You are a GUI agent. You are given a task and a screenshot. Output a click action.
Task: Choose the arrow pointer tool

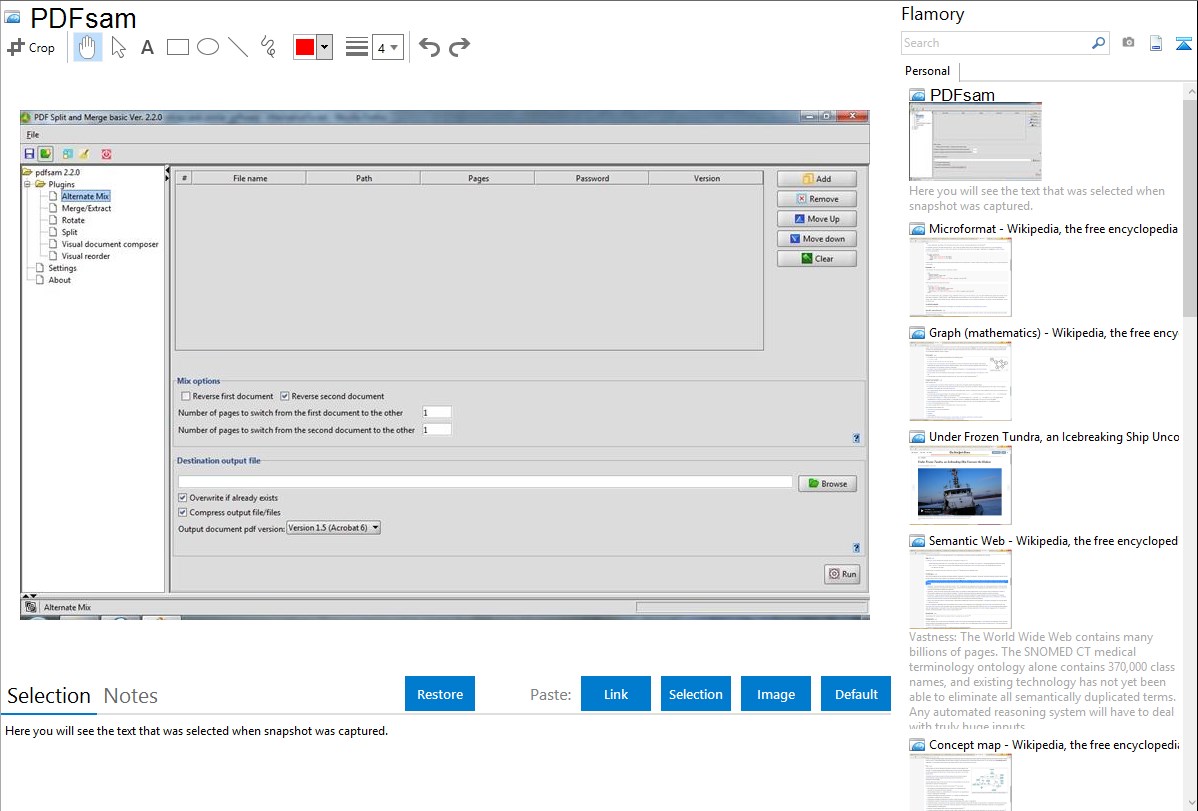tap(118, 47)
